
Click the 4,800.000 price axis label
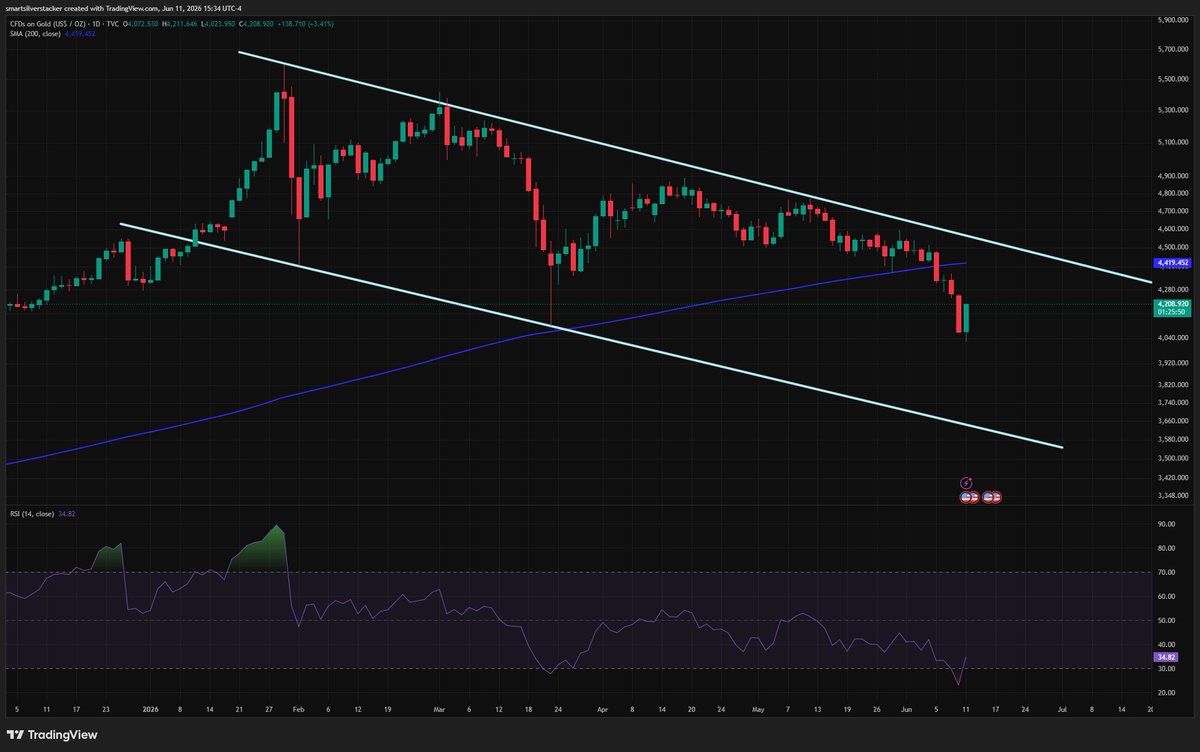point(1171,193)
